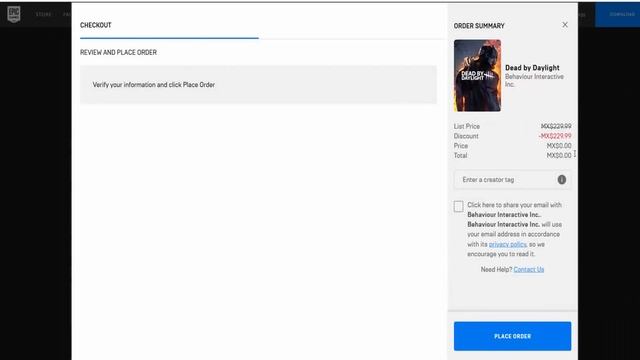
Task: Open the Contact Us help link
Action: click(x=529, y=269)
